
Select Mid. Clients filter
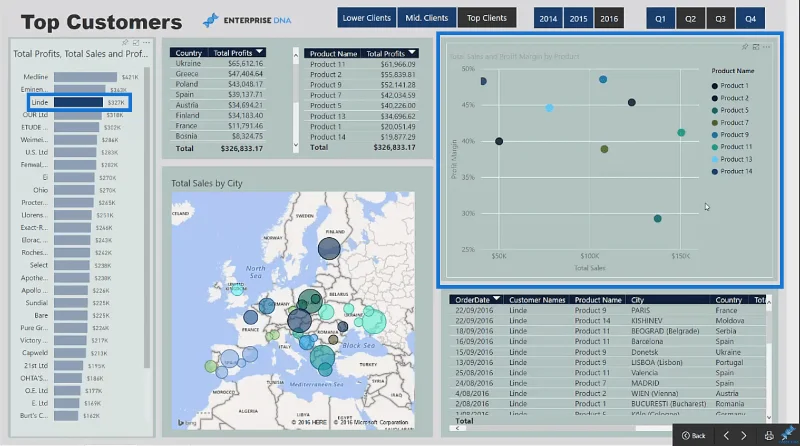[427, 18]
